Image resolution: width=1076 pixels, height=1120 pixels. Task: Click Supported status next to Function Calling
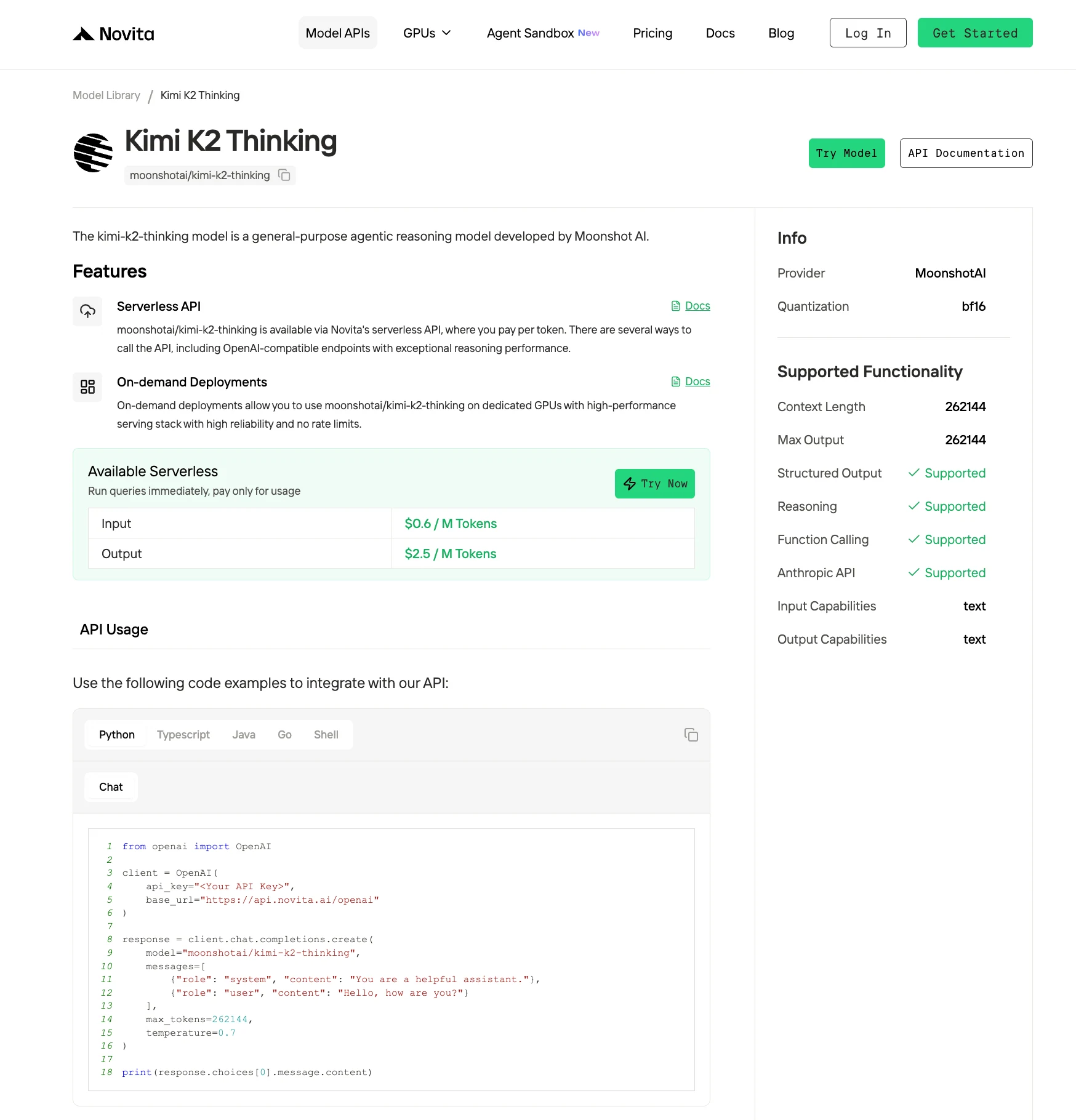pyautogui.click(x=947, y=540)
